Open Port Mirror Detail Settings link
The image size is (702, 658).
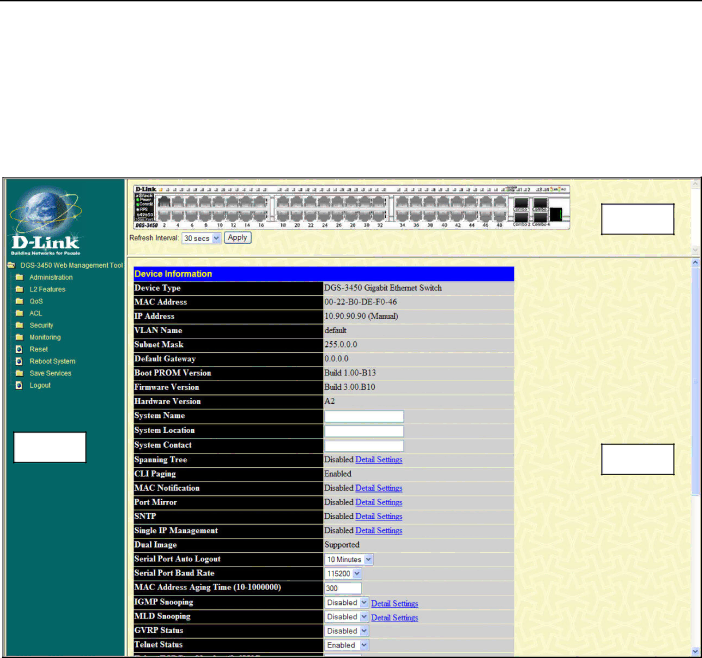pyautogui.click(x=379, y=503)
